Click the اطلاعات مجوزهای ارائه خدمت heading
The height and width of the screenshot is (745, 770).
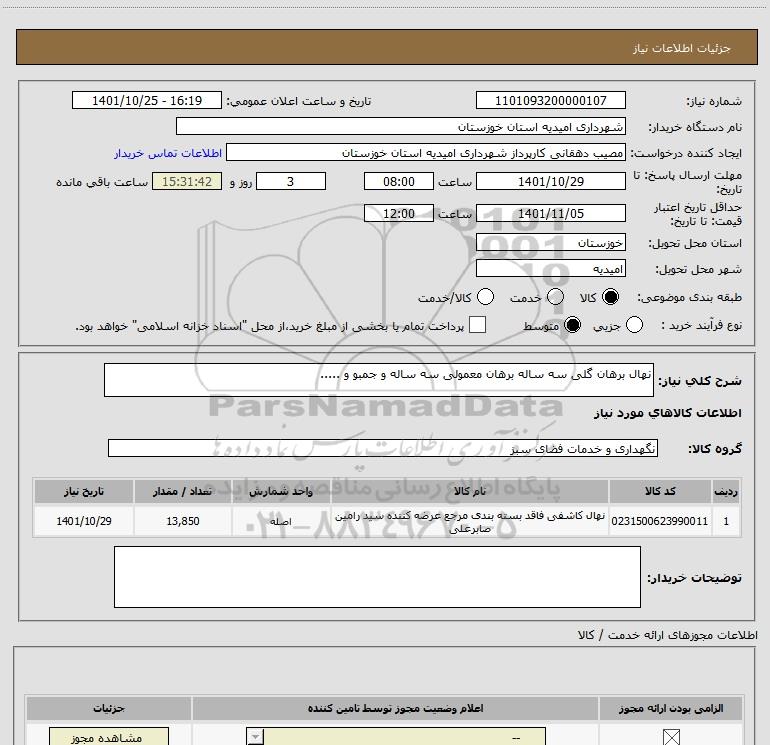point(667,635)
